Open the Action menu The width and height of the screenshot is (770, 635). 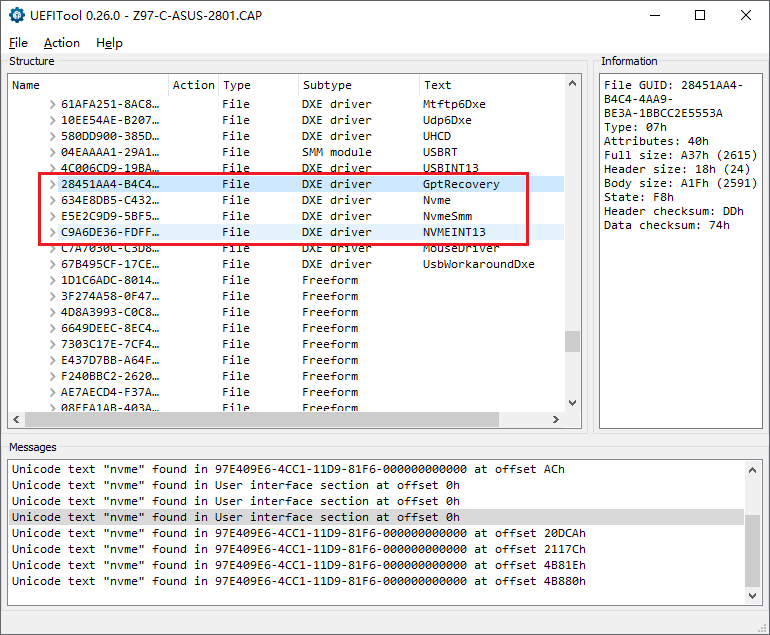(62, 43)
